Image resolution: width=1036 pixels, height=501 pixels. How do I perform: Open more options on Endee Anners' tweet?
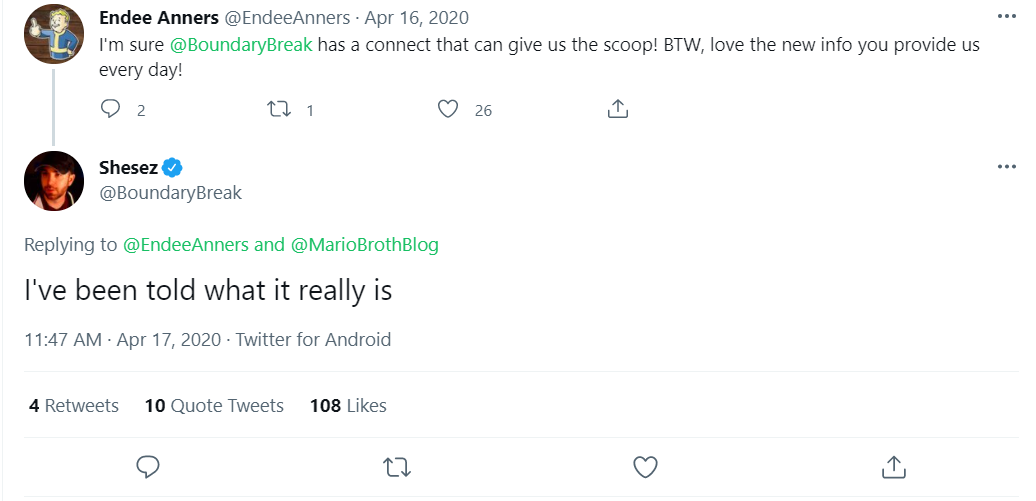click(x=1006, y=17)
